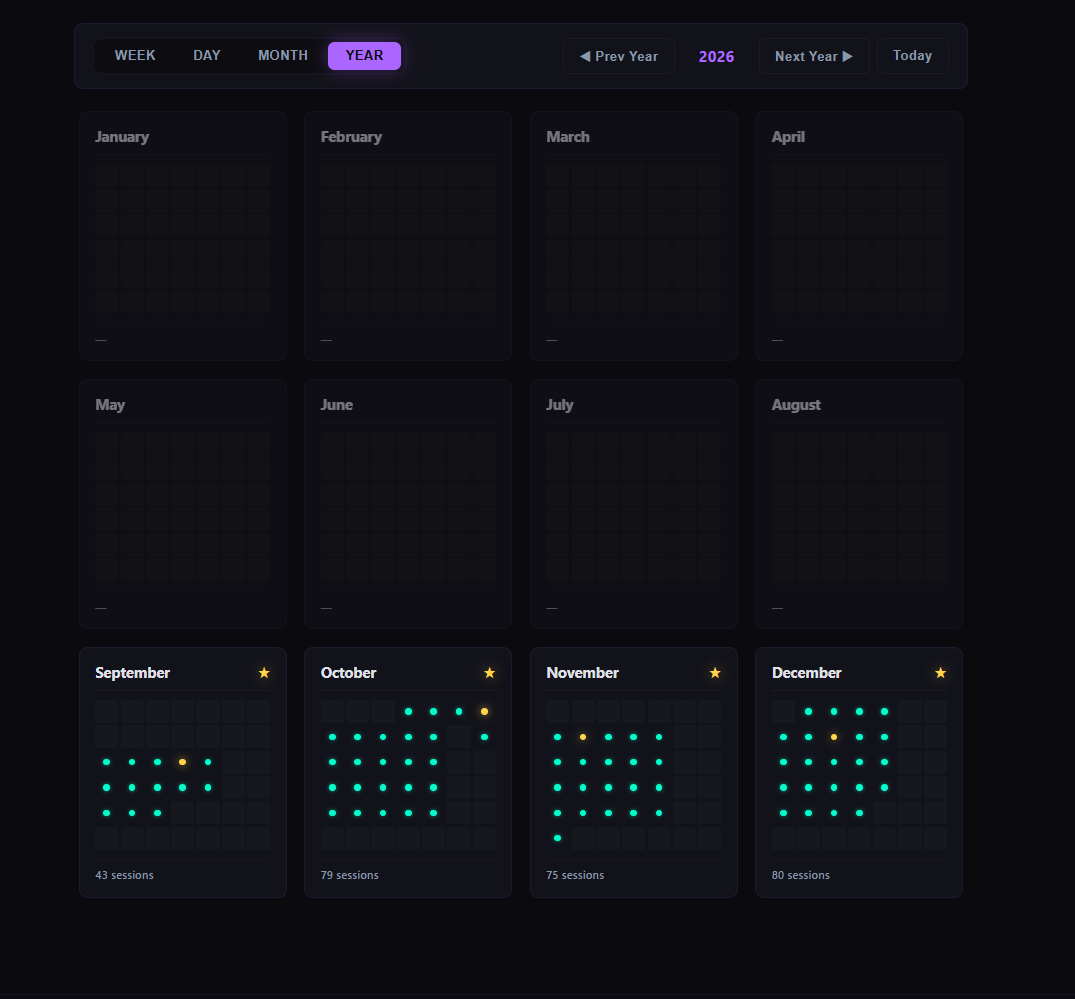
Task: Click the March month heading
Action: [568, 137]
